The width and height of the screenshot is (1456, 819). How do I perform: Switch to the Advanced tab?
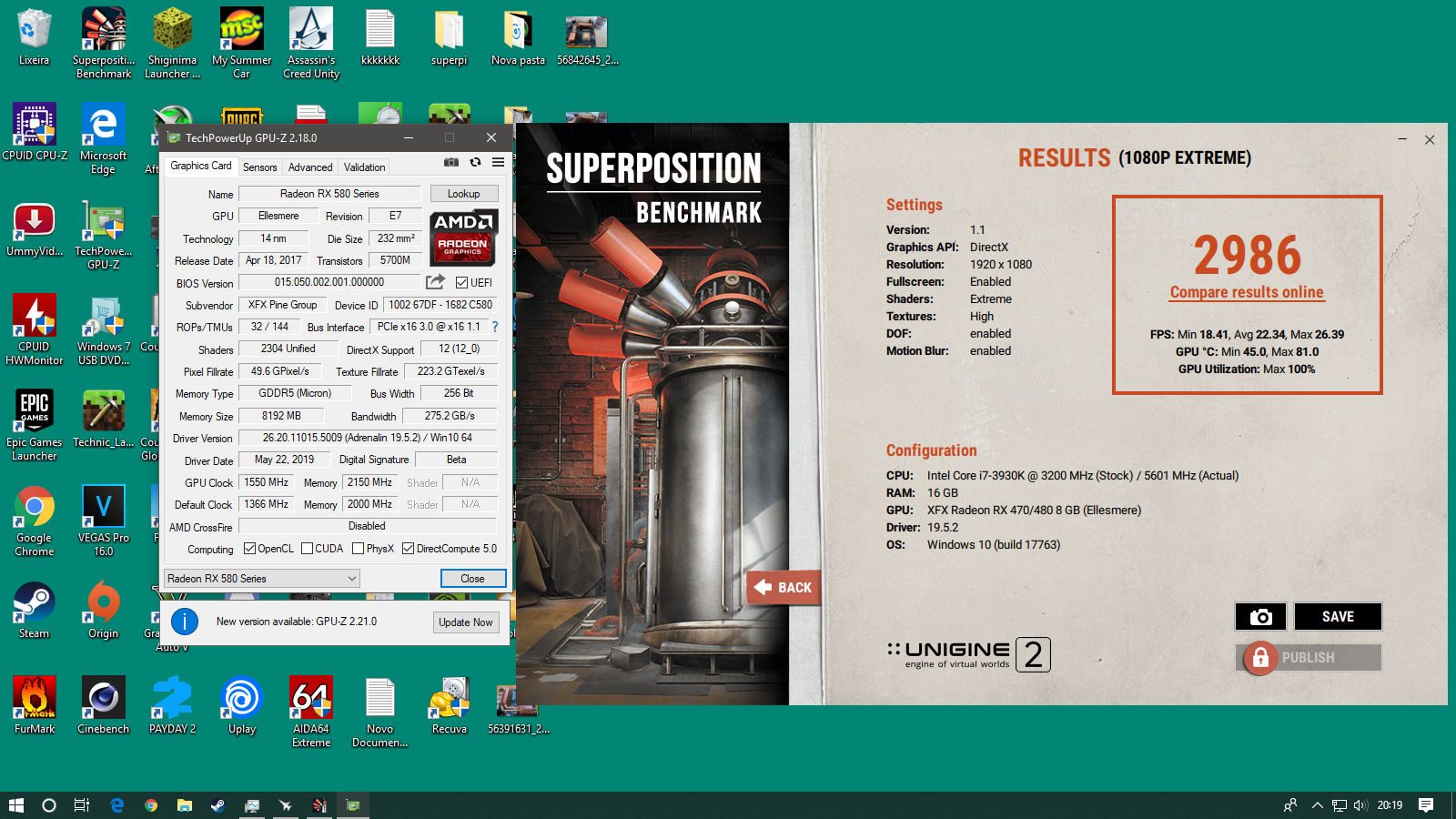pyautogui.click(x=310, y=167)
